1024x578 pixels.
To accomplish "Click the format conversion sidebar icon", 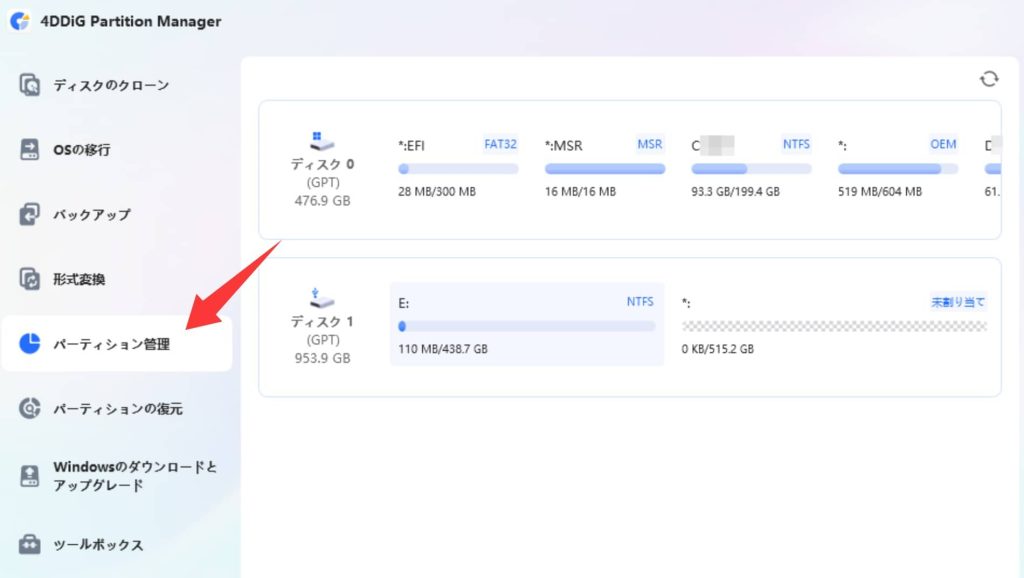I will pyautogui.click(x=29, y=279).
